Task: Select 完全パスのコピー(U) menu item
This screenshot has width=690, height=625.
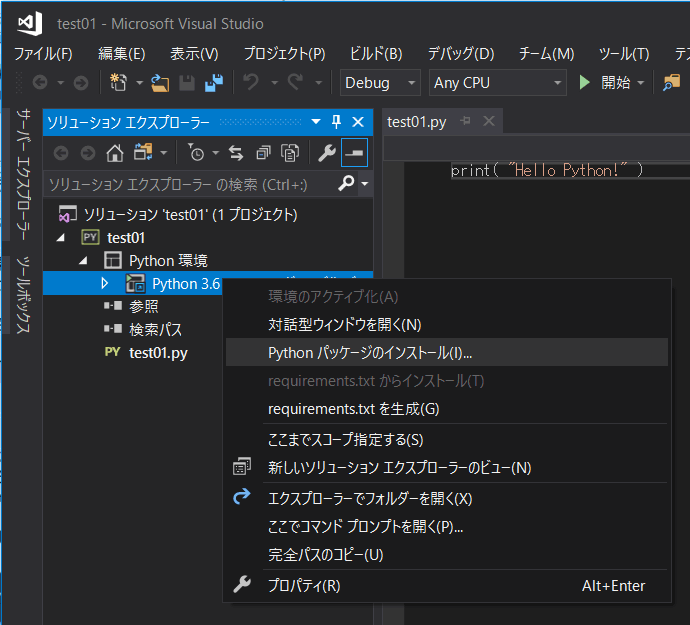Action: pyautogui.click(x=447, y=555)
